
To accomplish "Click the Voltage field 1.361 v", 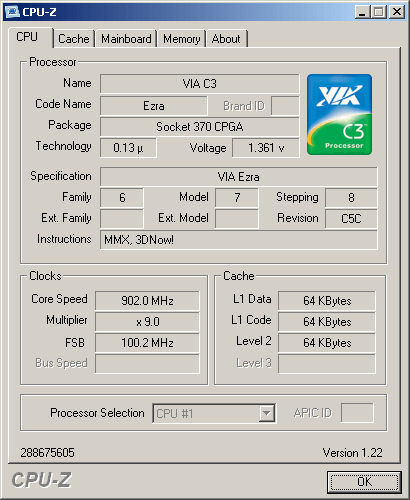I will coord(266,148).
